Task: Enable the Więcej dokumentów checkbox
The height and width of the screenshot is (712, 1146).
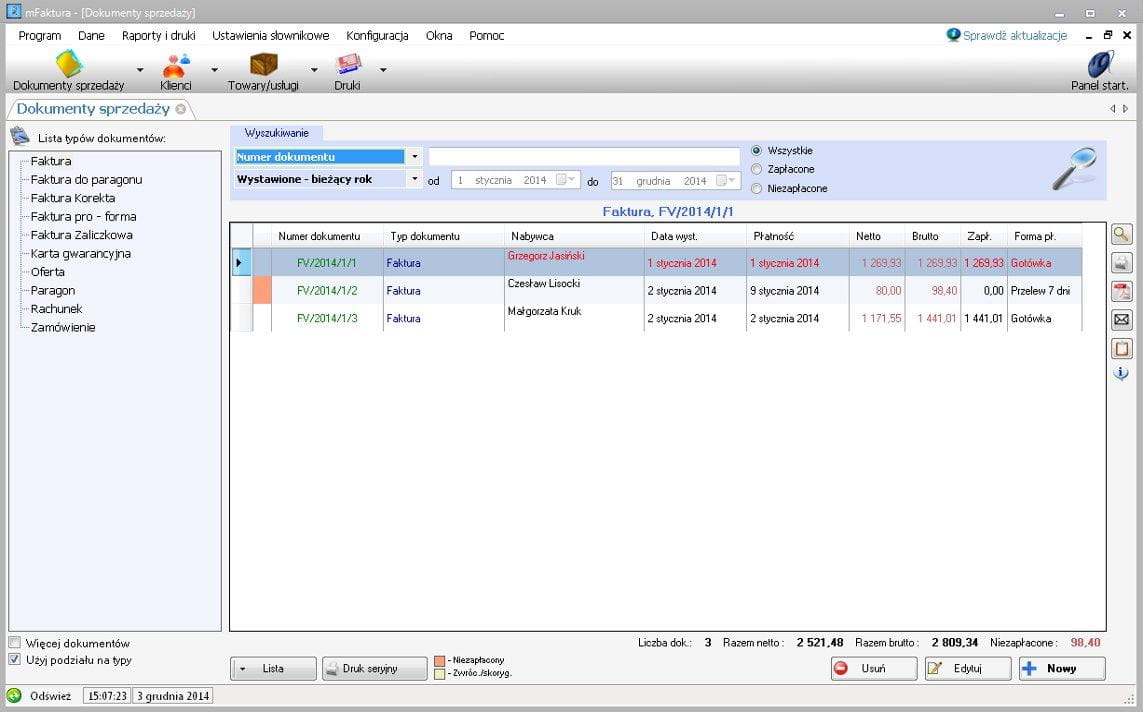Action: pos(15,643)
